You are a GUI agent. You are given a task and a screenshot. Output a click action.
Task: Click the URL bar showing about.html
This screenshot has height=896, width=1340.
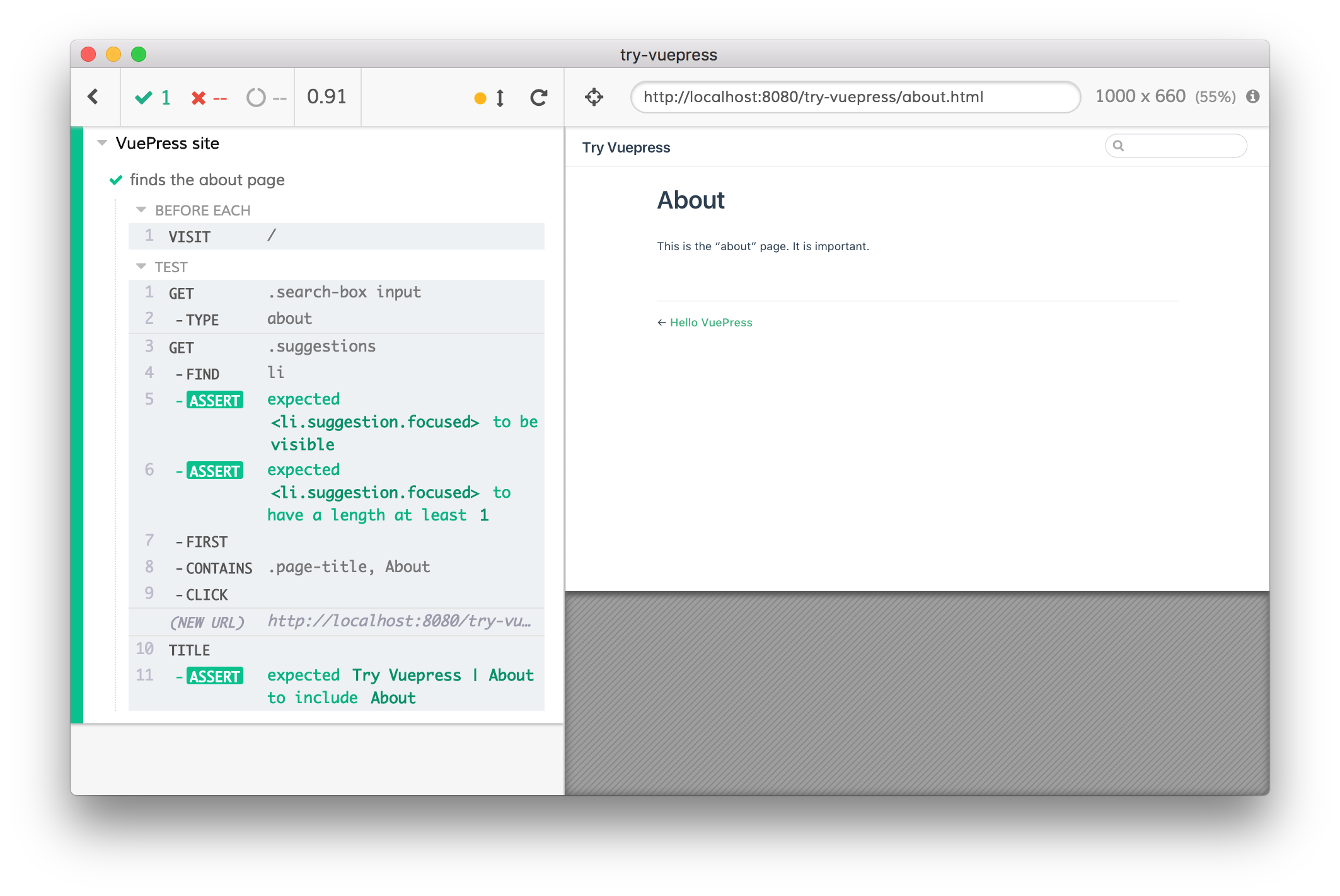click(x=855, y=97)
